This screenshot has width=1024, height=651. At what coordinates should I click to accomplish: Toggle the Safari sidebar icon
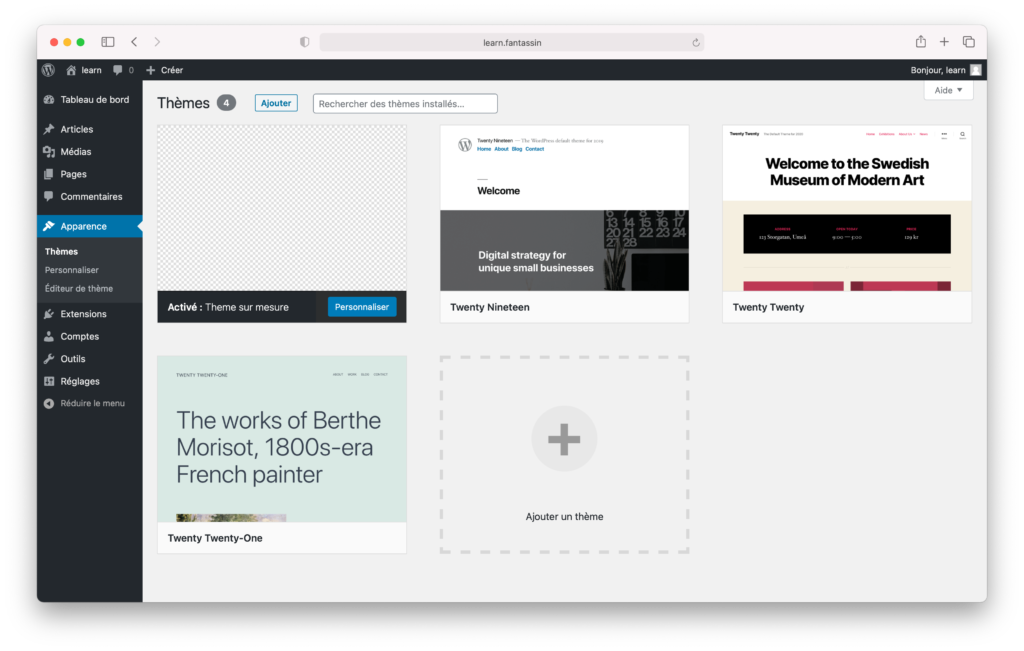tap(108, 42)
